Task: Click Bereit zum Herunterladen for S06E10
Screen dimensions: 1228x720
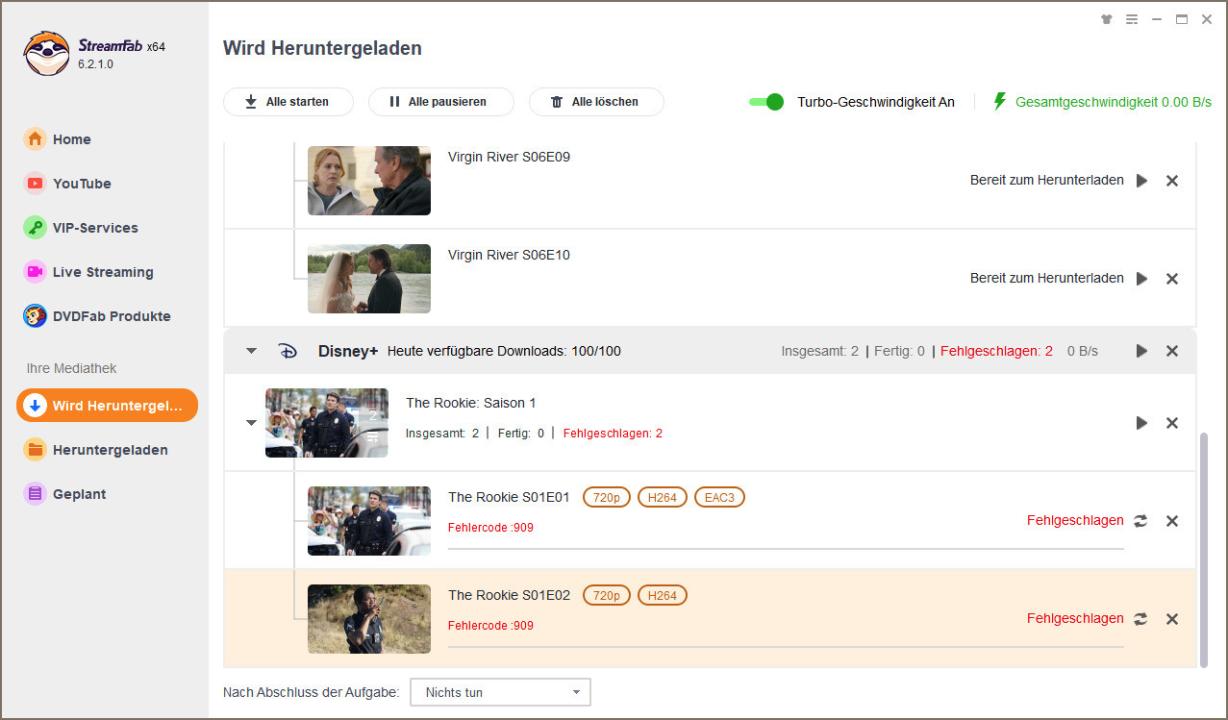Action: 1047,279
